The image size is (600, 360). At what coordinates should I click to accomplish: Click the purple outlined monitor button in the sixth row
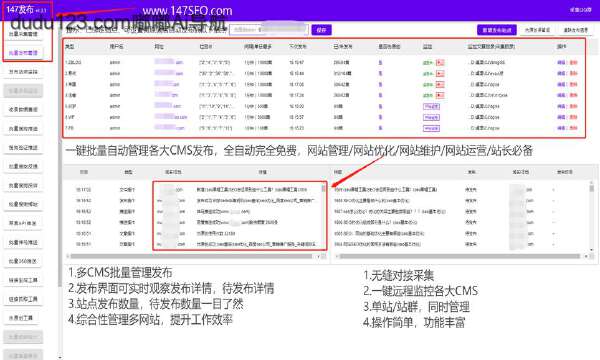coord(431,117)
